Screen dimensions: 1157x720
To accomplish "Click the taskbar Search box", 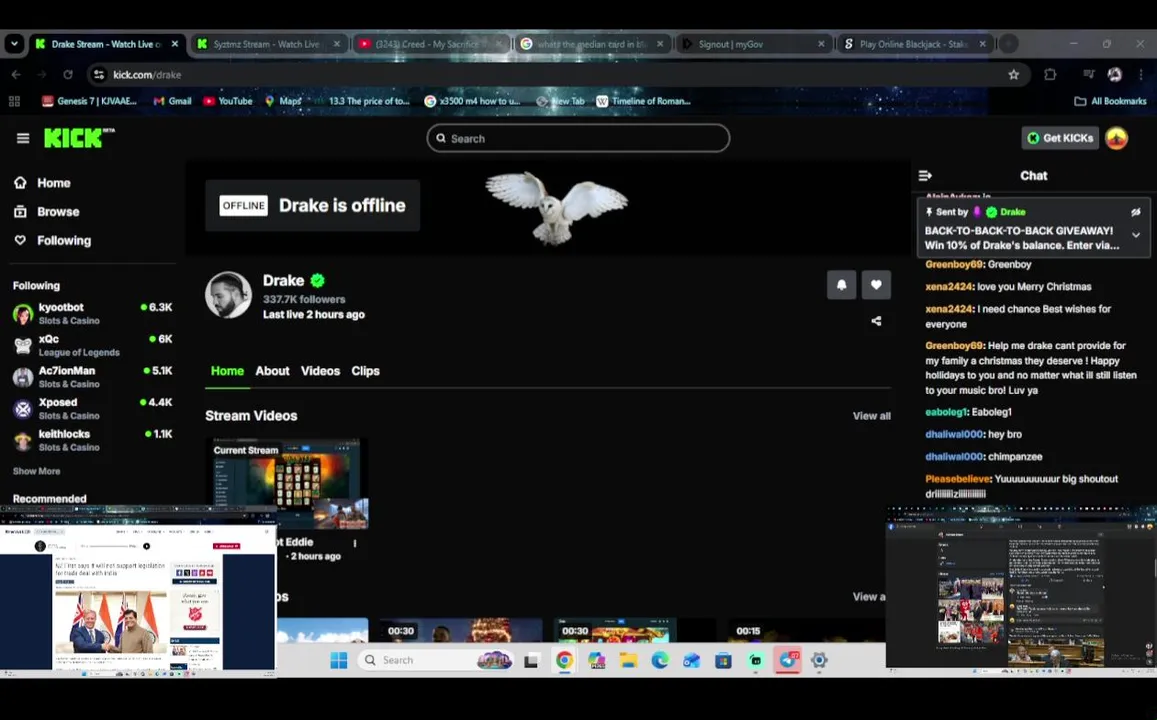I will point(437,660).
